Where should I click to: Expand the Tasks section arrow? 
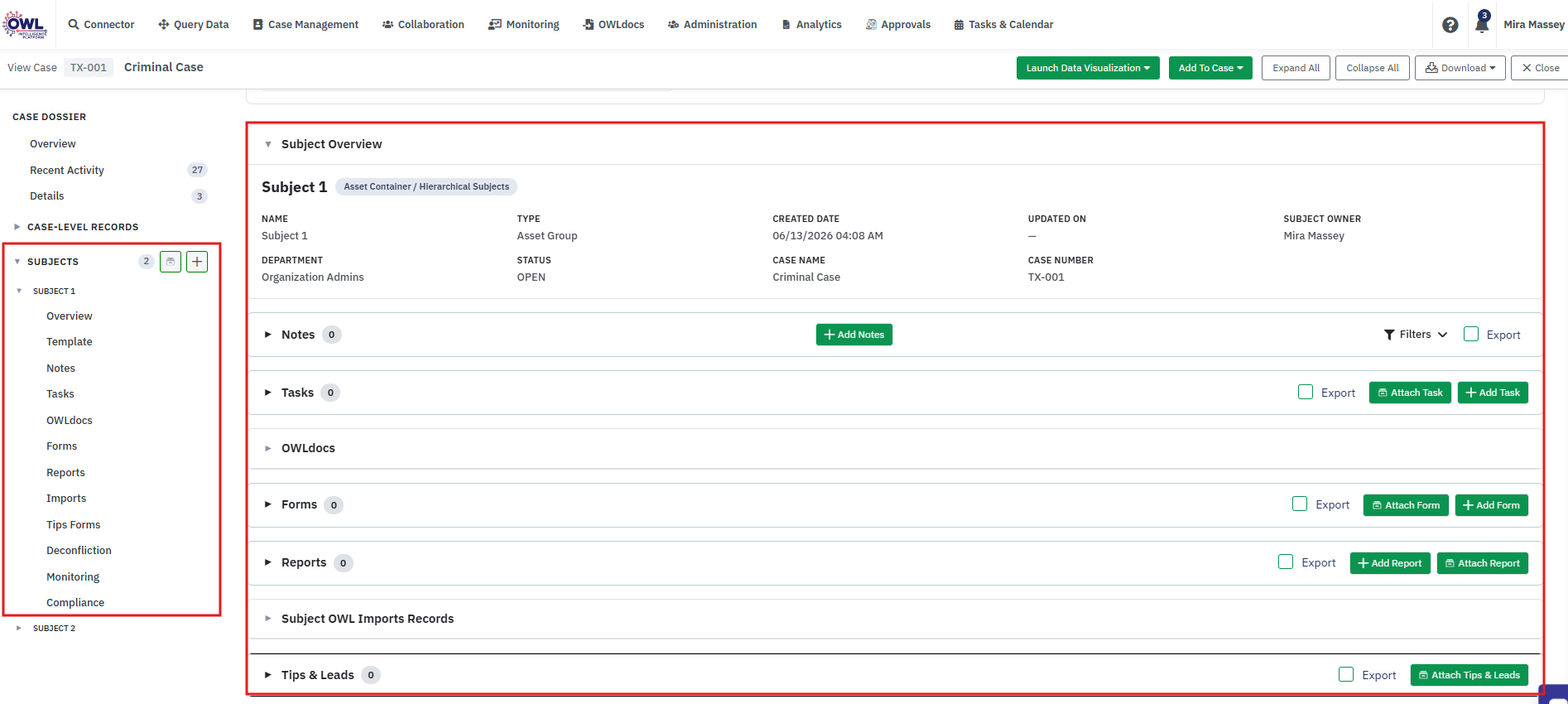[268, 393]
